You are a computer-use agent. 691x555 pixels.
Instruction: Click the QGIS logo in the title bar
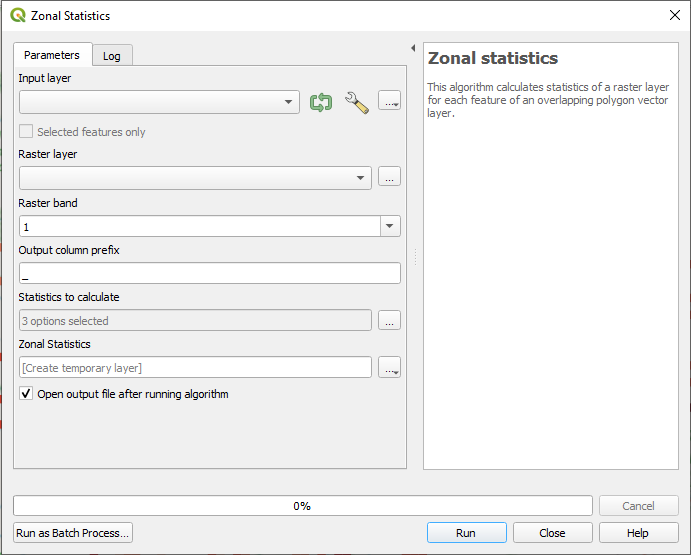click(x=18, y=15)
